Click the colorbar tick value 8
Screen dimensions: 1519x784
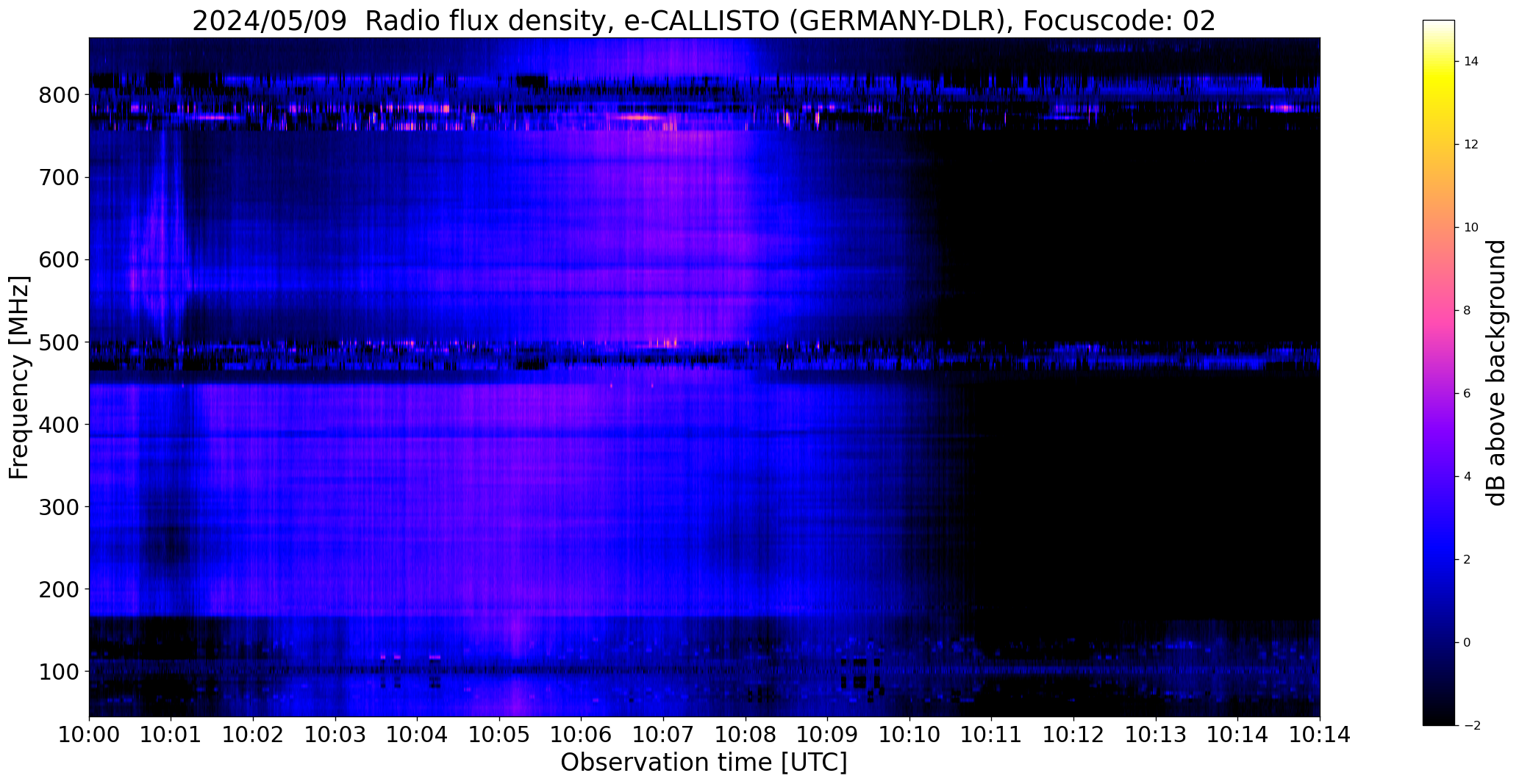coord(1467,311)
